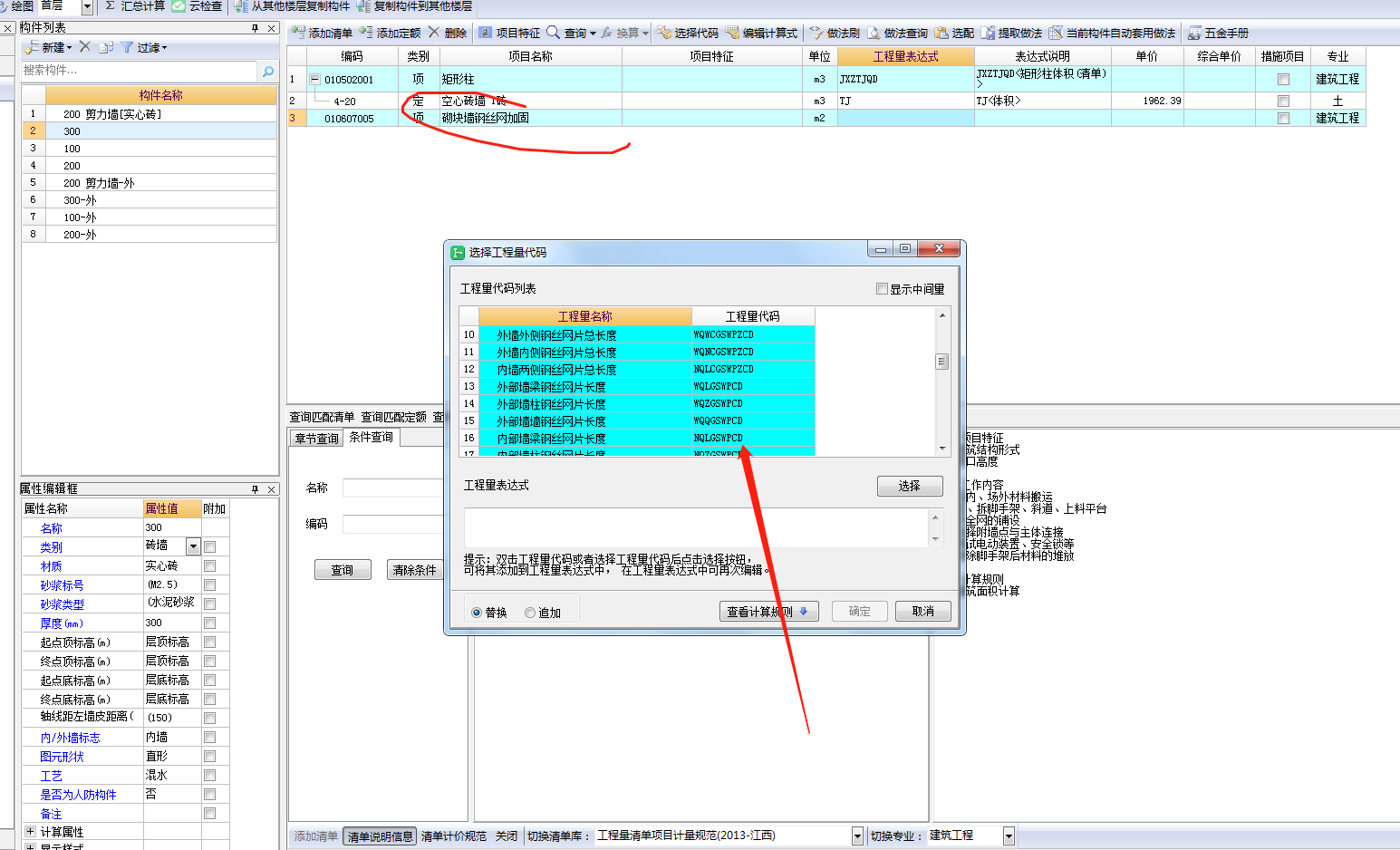Close the 构件列表 panel
The width and height of the screenshot is (1400, 850).
pyautogui.click(x=272, y=28)
